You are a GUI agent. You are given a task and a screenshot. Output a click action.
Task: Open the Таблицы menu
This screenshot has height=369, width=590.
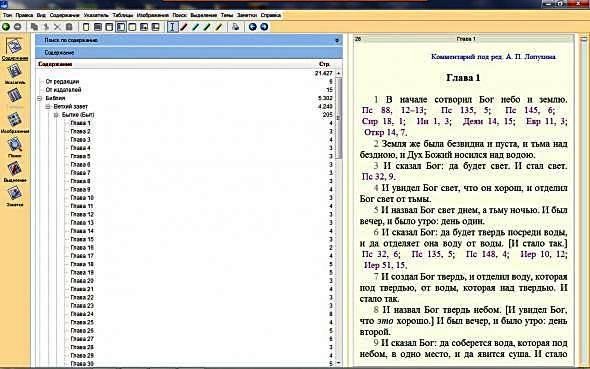pyautogui.click(x=123, y=15)
